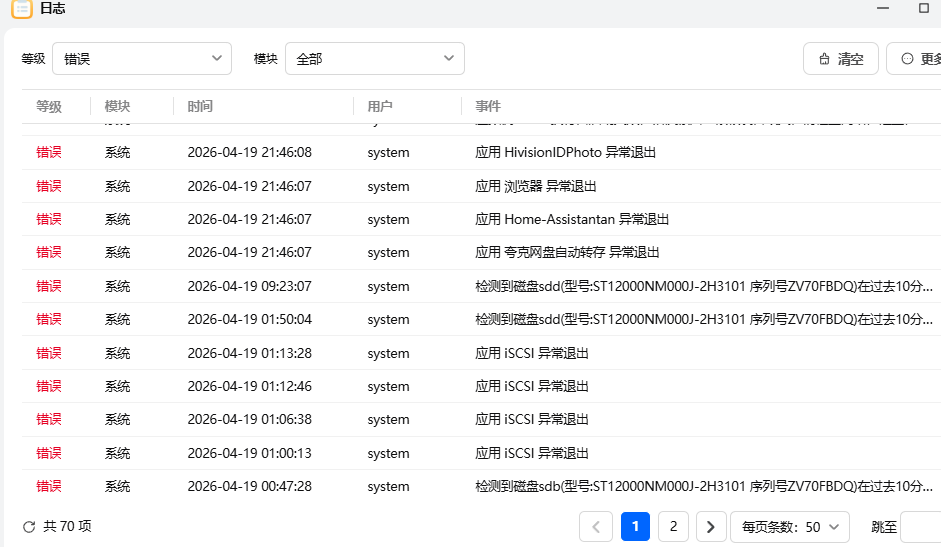Click the refresh icon beside 共 70 项
Image resolution: width=941 pixels, height=547 pixels.
(x=29, y=527)
